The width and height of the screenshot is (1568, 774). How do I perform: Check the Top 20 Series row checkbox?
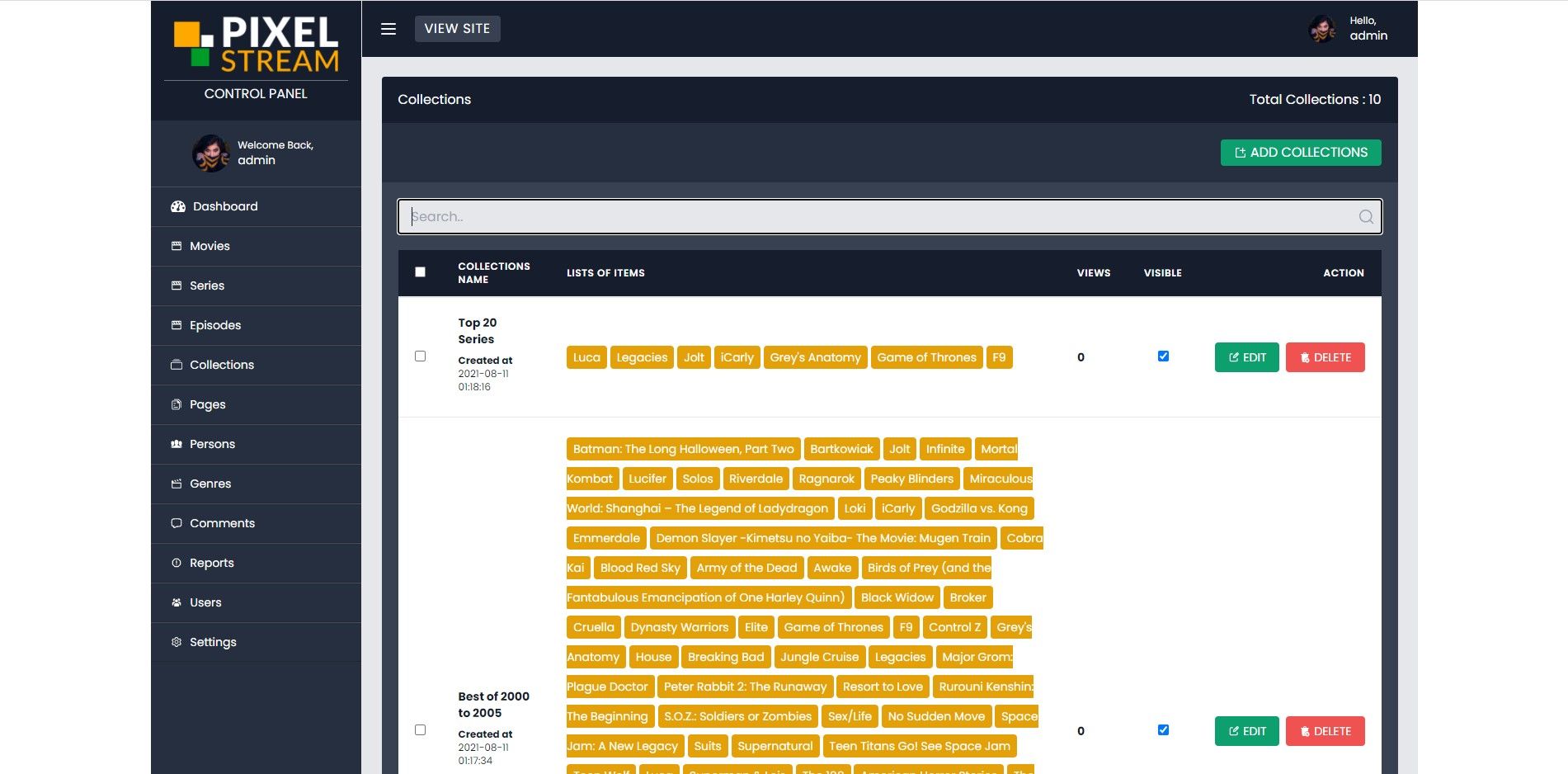(x=421, y=356)
